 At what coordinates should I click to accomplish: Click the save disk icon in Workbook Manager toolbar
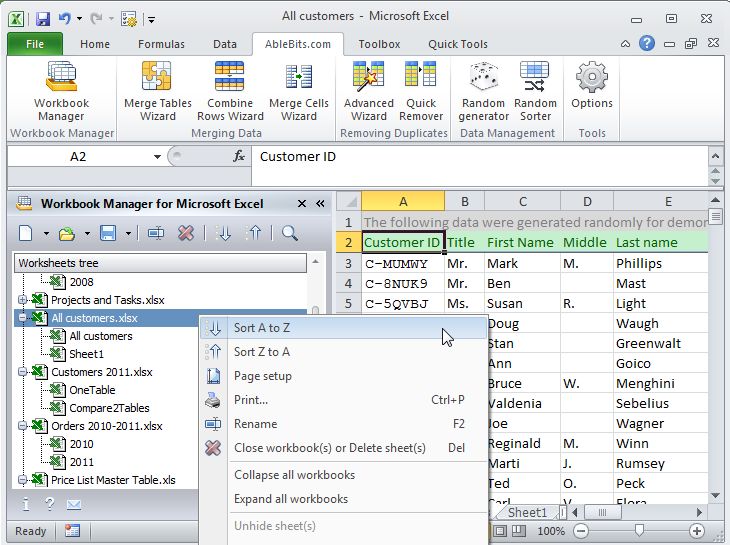tap(108, 233)
